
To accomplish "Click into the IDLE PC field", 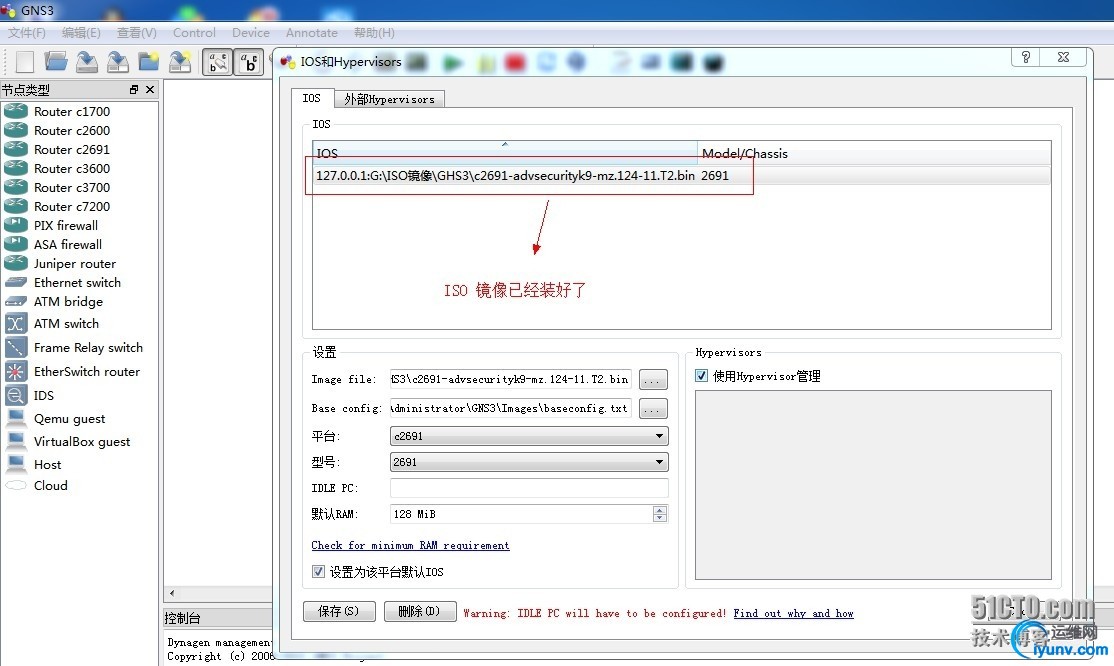I will [529, 488].
